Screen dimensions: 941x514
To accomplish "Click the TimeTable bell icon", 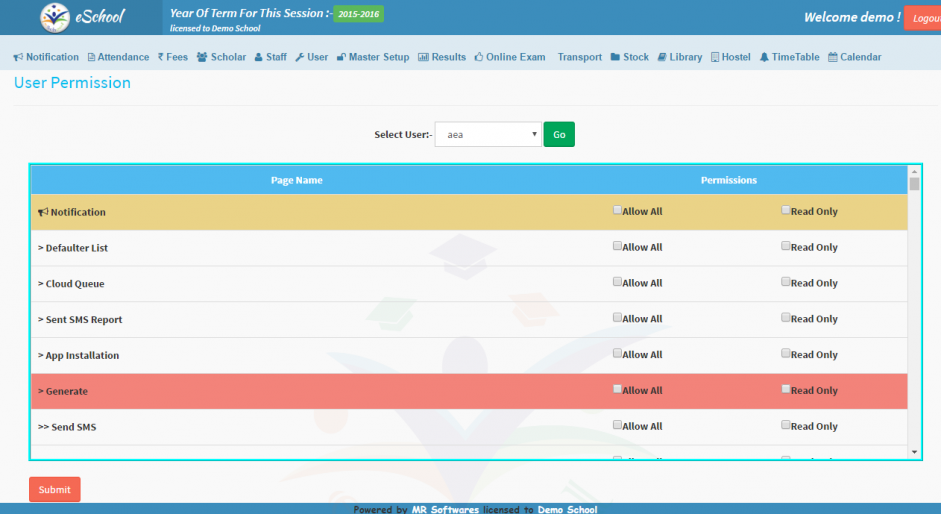I will (x=764, y=57).
